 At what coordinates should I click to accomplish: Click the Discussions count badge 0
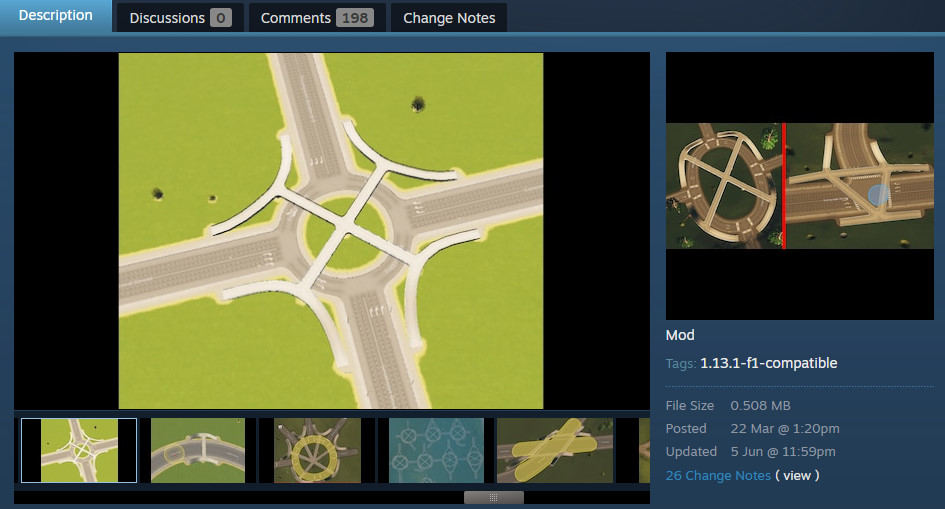pyautogui.click(x=221, y=18)
